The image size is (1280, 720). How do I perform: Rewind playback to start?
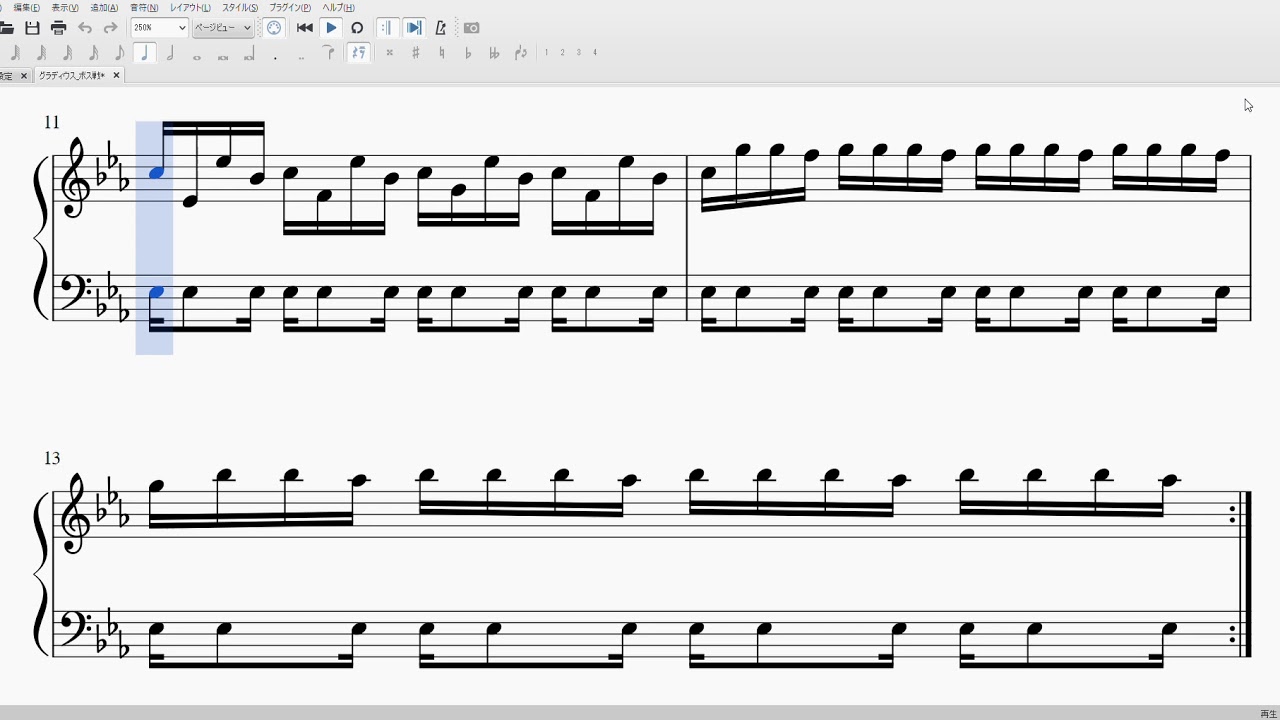305,28
